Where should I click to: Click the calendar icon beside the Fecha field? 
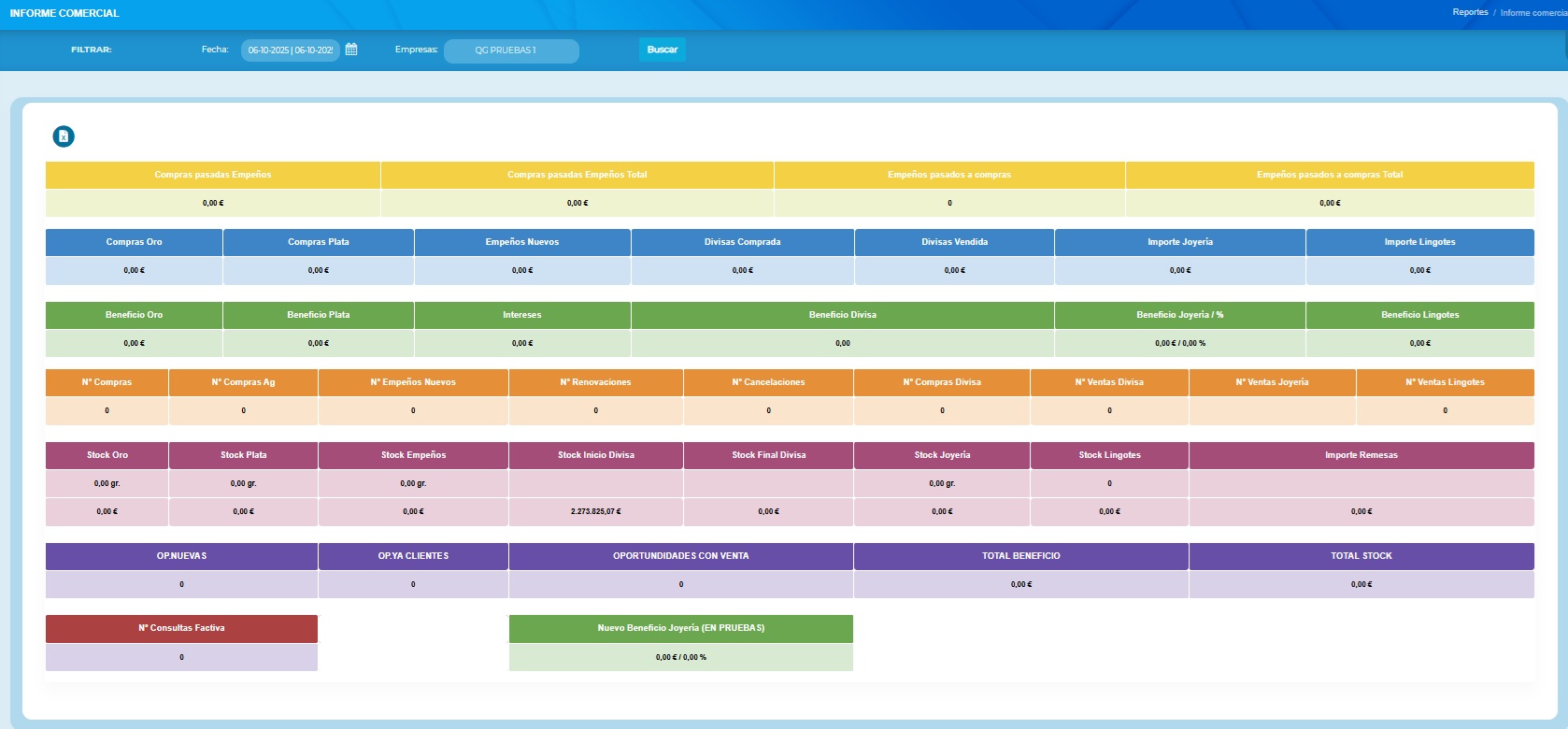point(351,50)
